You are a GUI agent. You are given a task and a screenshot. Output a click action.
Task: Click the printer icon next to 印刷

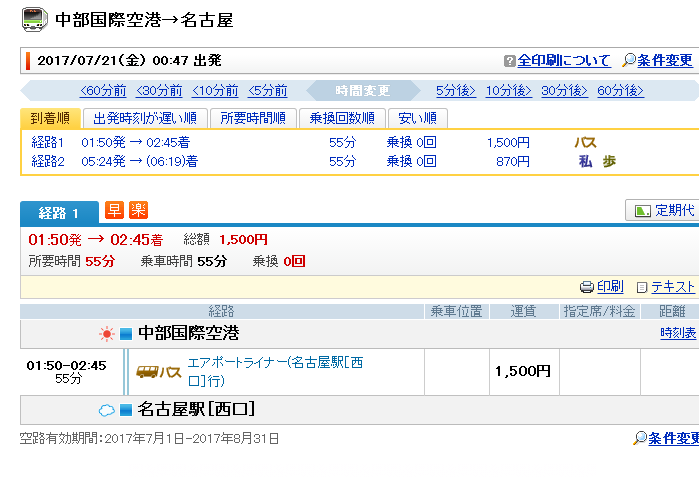[x=587, y=286]
